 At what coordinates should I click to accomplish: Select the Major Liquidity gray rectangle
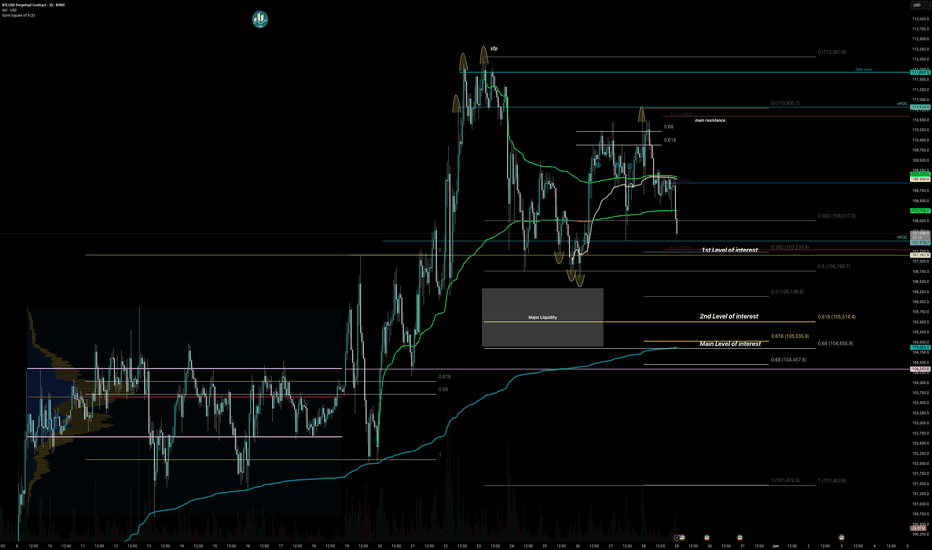543,318
